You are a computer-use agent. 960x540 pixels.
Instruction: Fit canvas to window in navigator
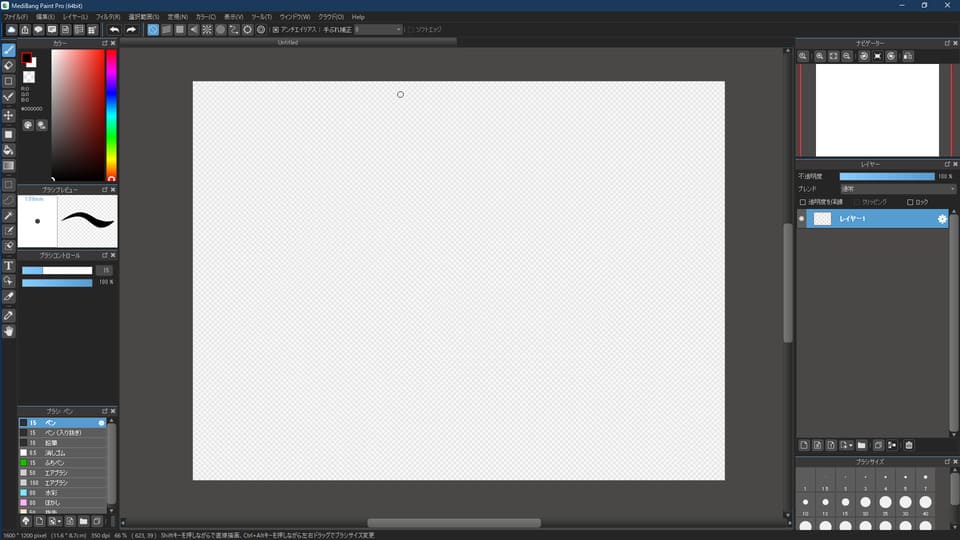click(833, 56)
